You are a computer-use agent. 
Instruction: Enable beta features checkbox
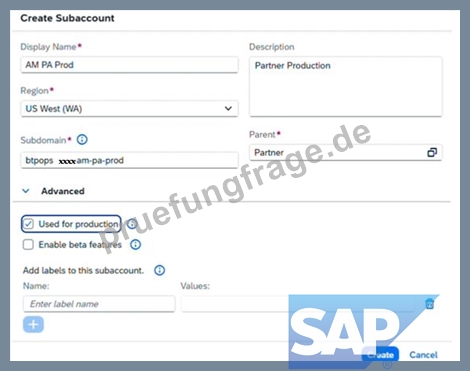[28, 245]
